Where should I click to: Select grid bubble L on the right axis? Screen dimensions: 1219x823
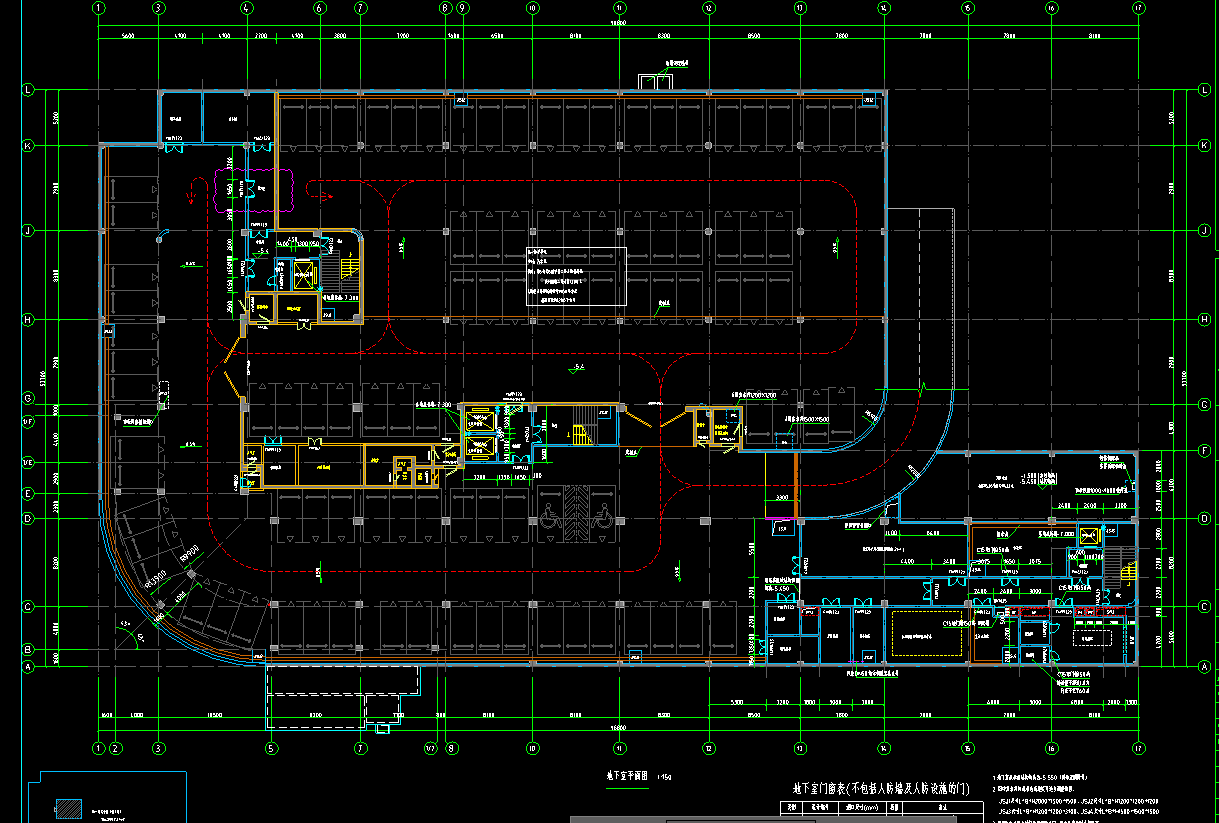[x=1204, y=90]
